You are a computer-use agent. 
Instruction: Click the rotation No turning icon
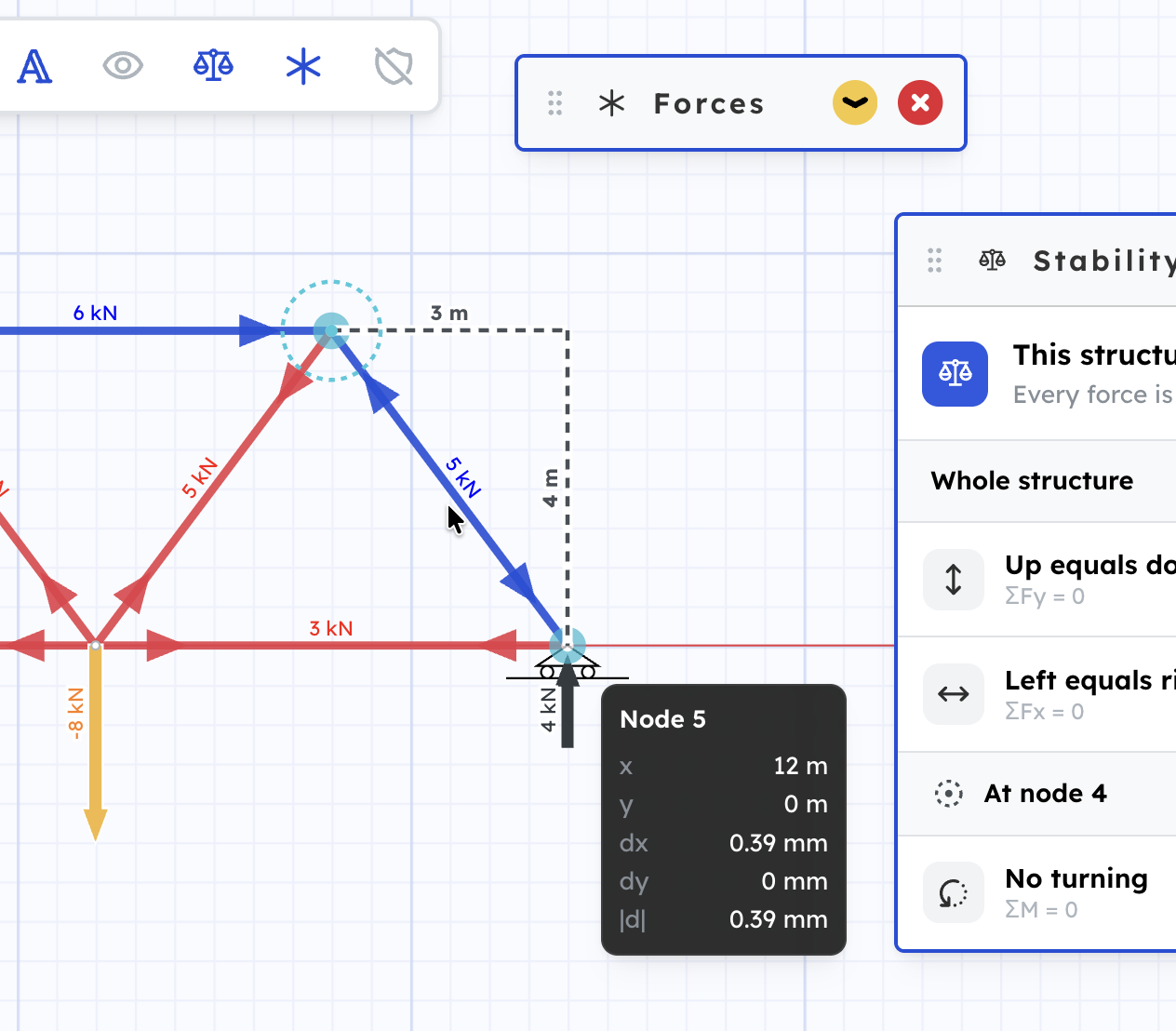pos(954,892)
